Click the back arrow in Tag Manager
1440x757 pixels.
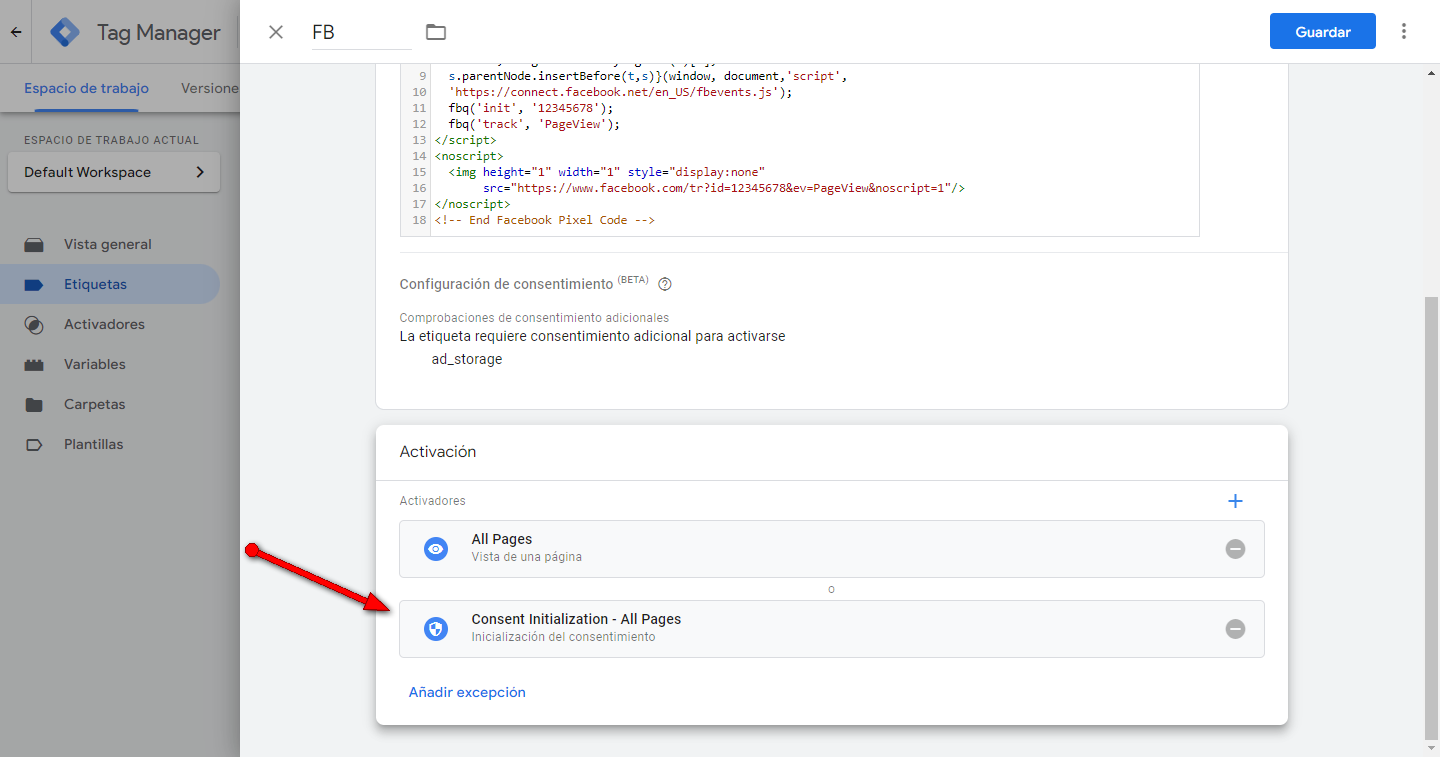click(x=16, y=32)
